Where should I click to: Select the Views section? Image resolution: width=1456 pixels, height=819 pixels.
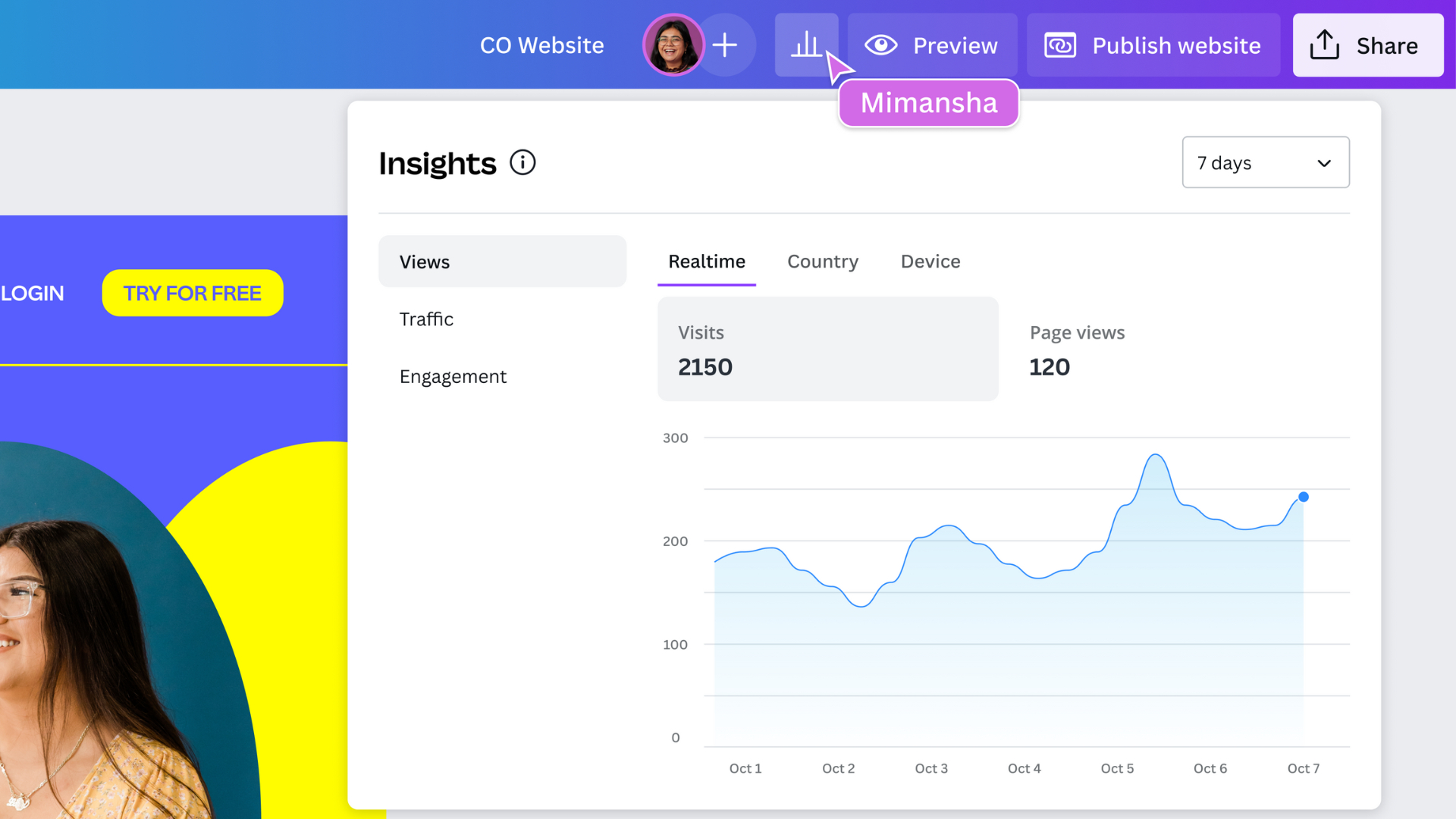[x=502, y=262]
